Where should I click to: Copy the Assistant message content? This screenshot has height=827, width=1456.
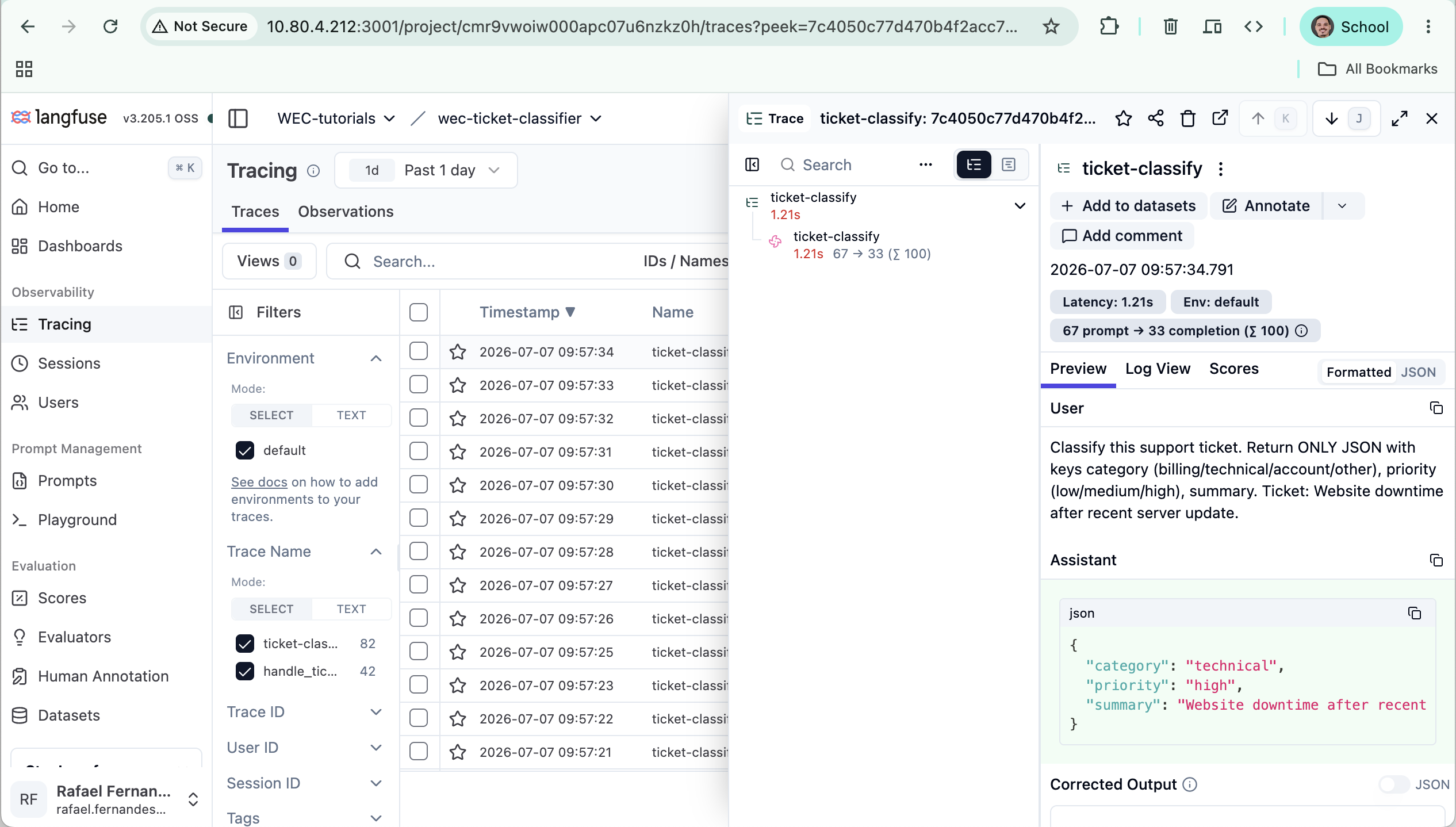(x=1436, y=560)
